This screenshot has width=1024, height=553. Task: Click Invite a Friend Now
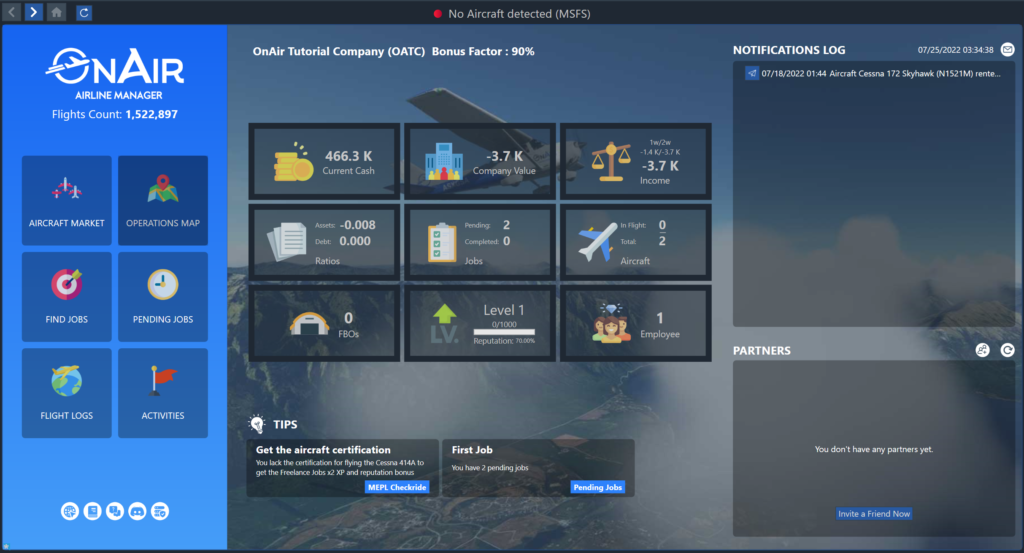point(874,514)
